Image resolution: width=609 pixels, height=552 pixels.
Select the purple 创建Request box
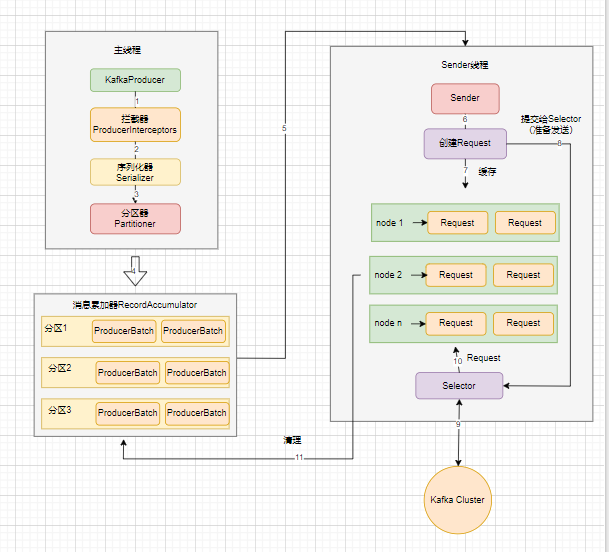[465, 143]
